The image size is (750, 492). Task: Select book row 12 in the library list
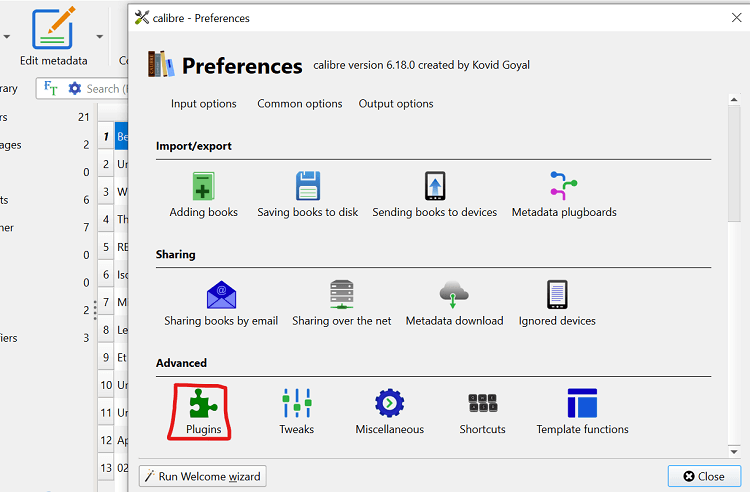coord(113,440)
